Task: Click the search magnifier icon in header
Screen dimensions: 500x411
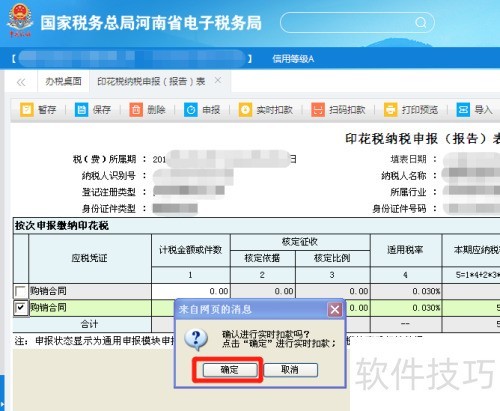Action: pyautogui.click(x=421, y=23)
